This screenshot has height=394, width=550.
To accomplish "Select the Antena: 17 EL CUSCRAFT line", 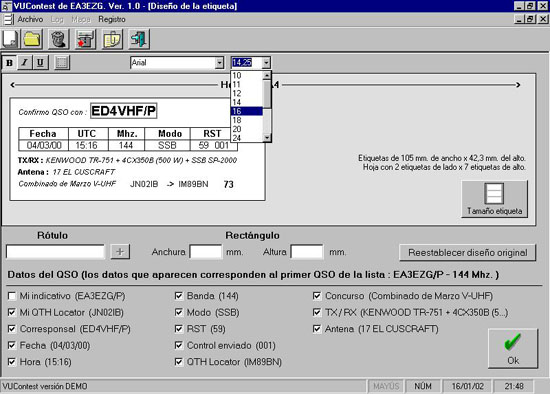I will [66, 172].
